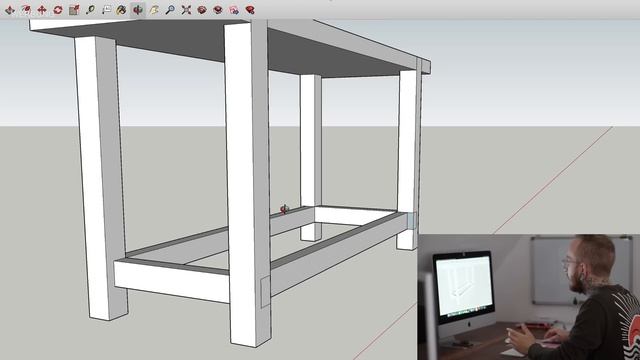This screenshot has height=360, width=640.
Task: Open the Extension Warehouse
Action: [218, 10]
